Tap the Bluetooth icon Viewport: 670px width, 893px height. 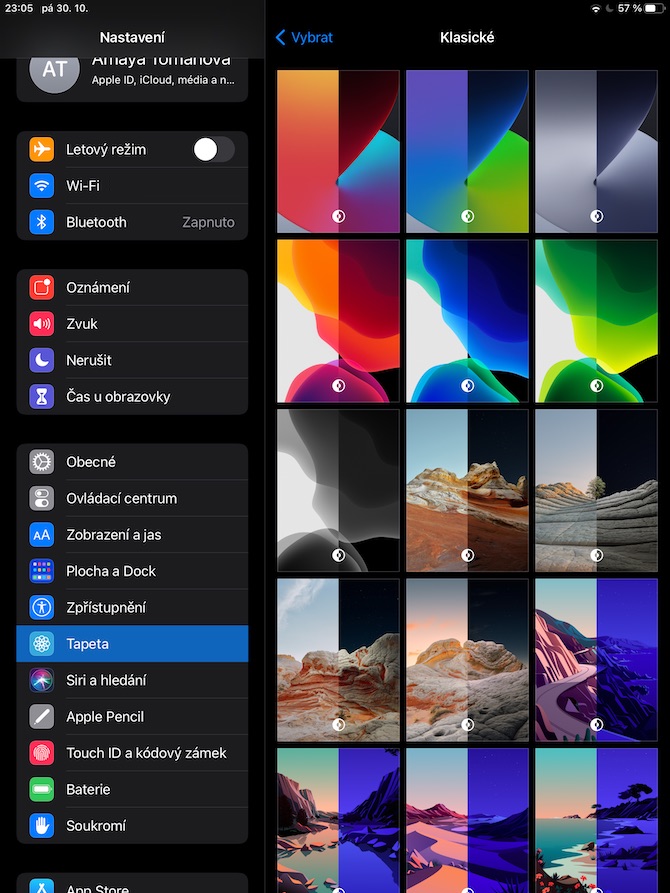[42, 222]
